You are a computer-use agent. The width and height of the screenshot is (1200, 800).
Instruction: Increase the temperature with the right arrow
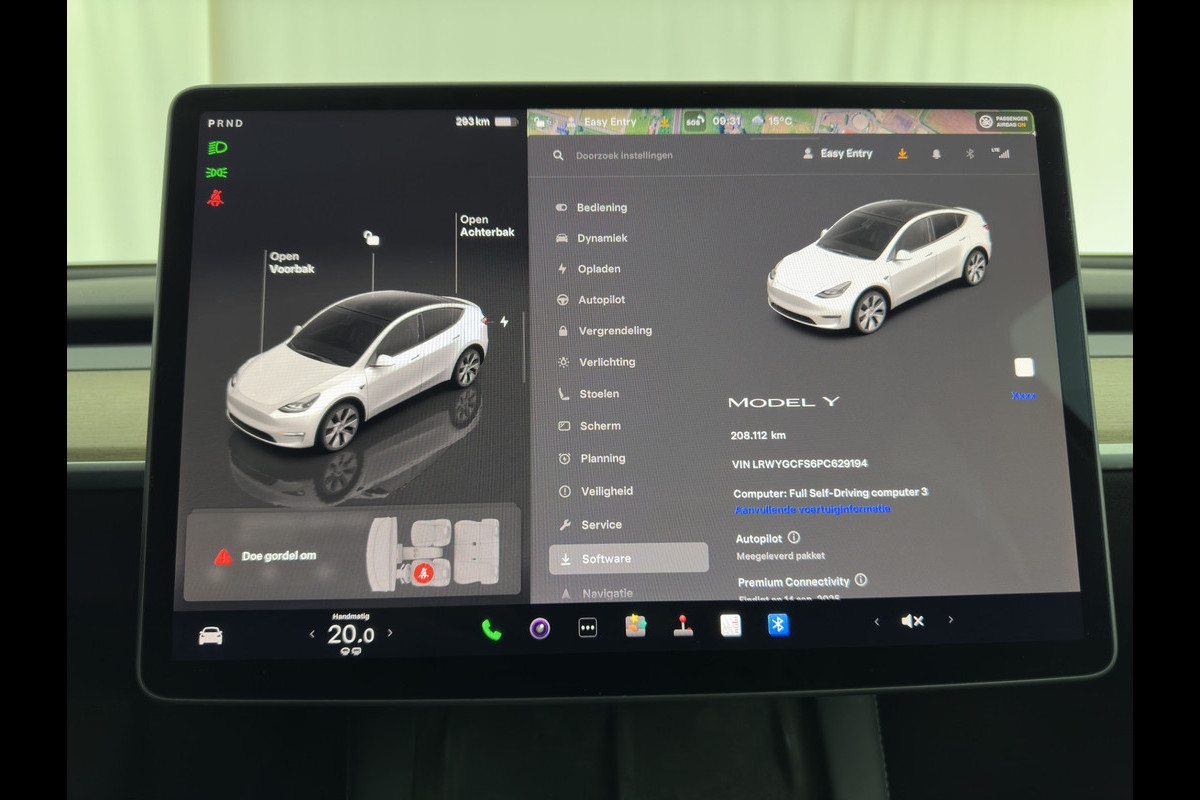click(x=390, y=632)
